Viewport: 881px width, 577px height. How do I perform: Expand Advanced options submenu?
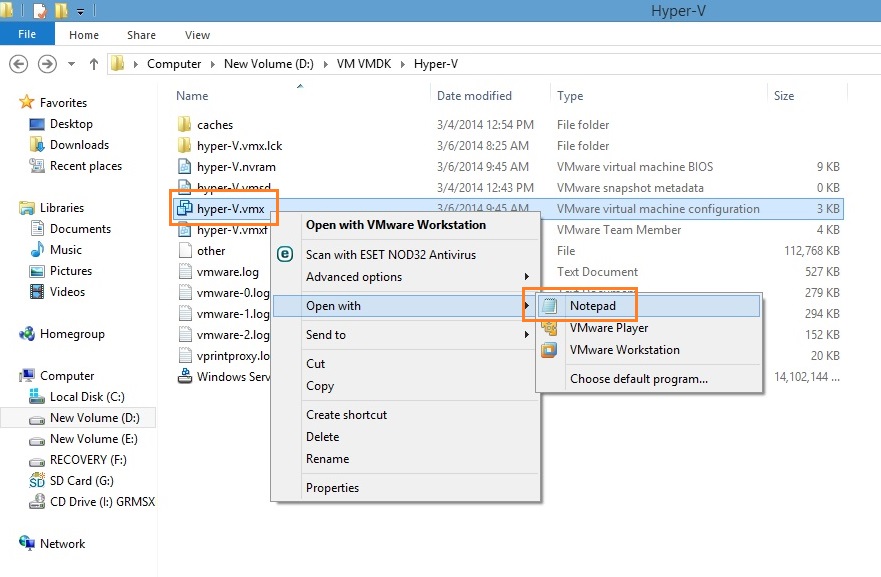click(x=406, y=277)
